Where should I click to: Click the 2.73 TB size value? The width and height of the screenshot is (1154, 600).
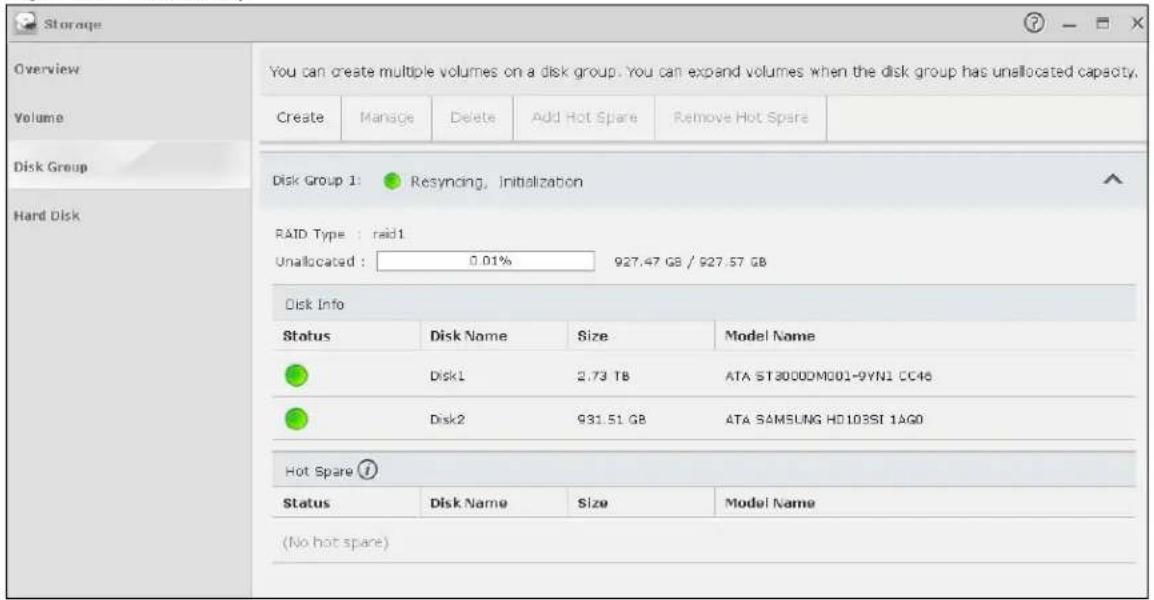[x=603, y=375]
